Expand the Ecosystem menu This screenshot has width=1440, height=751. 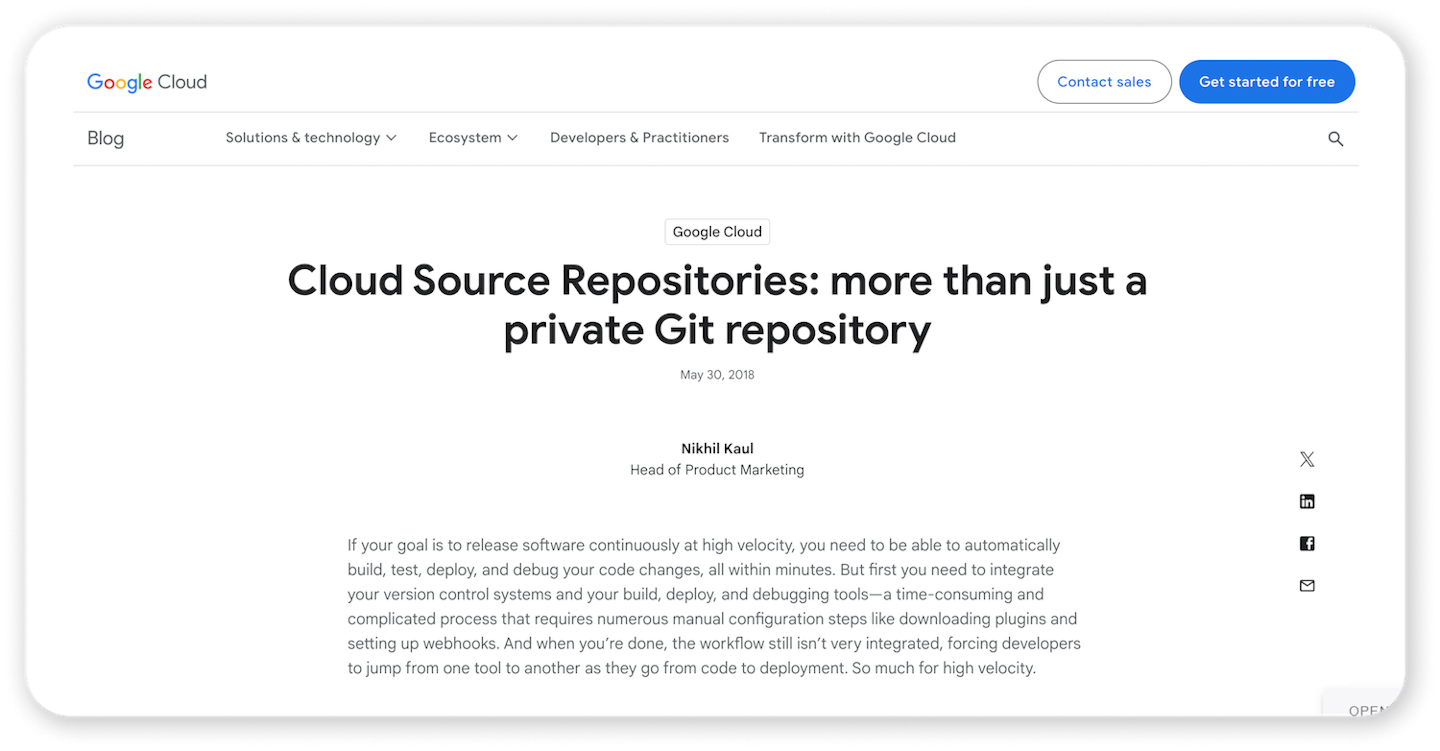[x=473, y=138]
